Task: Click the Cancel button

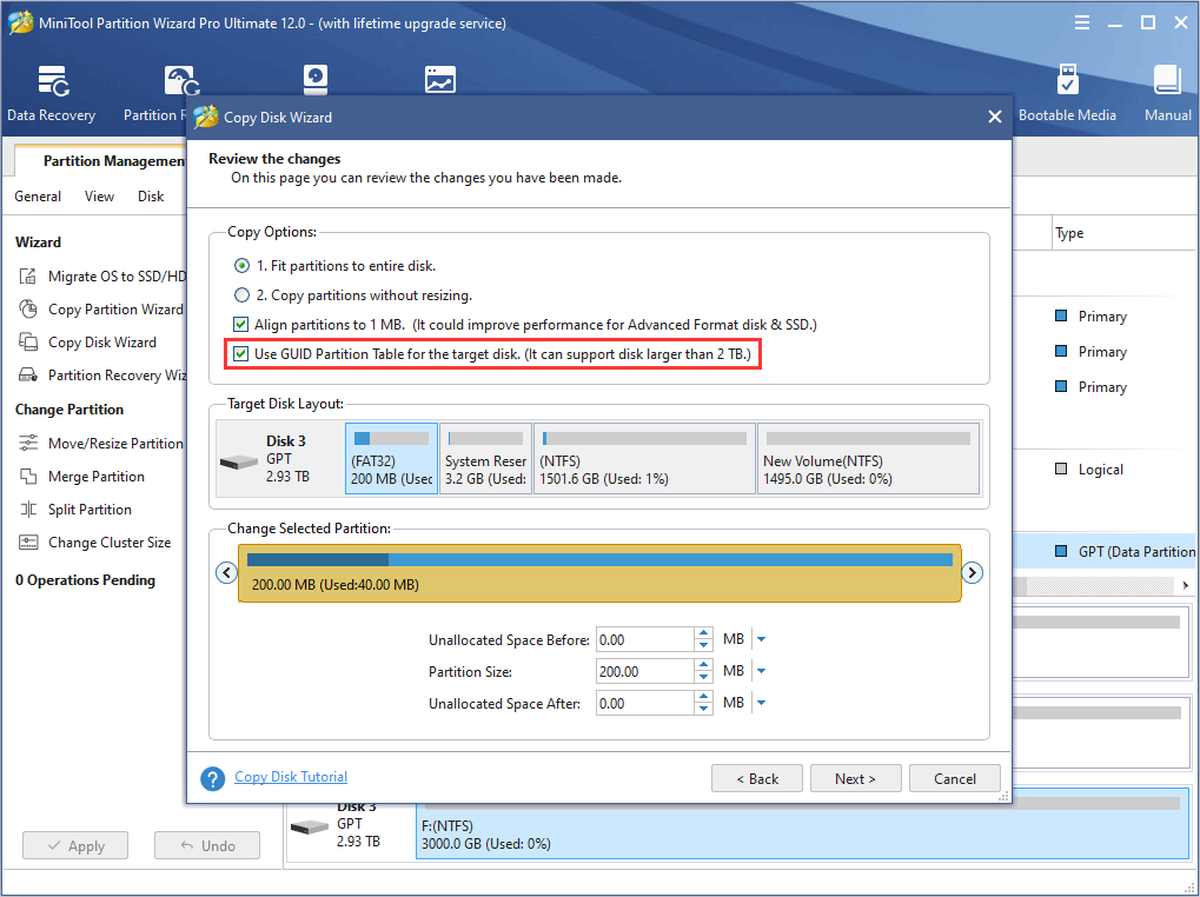Action: 955,779
